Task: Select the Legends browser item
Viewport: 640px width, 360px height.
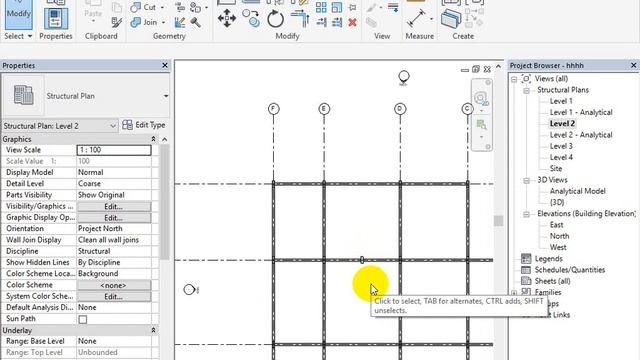Action: [548, 259]
